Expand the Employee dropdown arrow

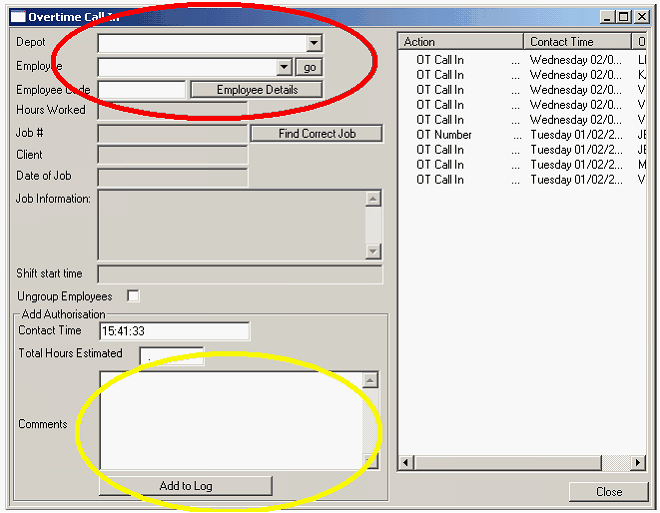(284, 67)
